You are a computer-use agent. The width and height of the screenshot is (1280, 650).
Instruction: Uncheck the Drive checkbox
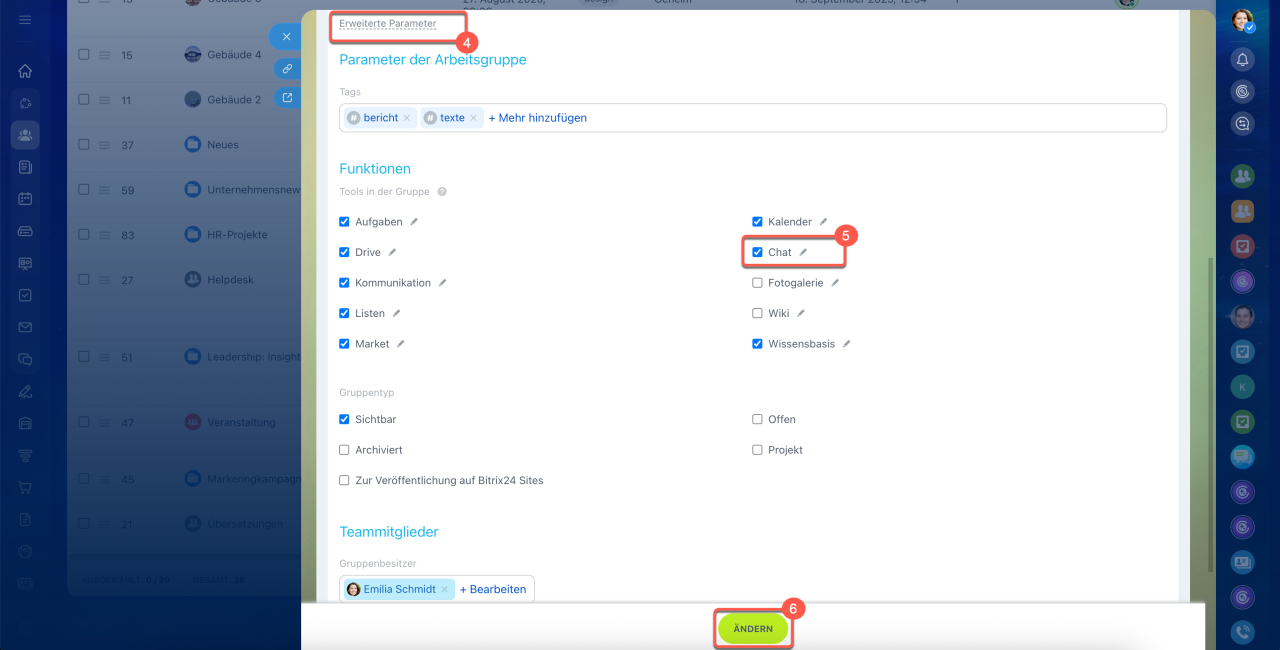coord(345,252)
